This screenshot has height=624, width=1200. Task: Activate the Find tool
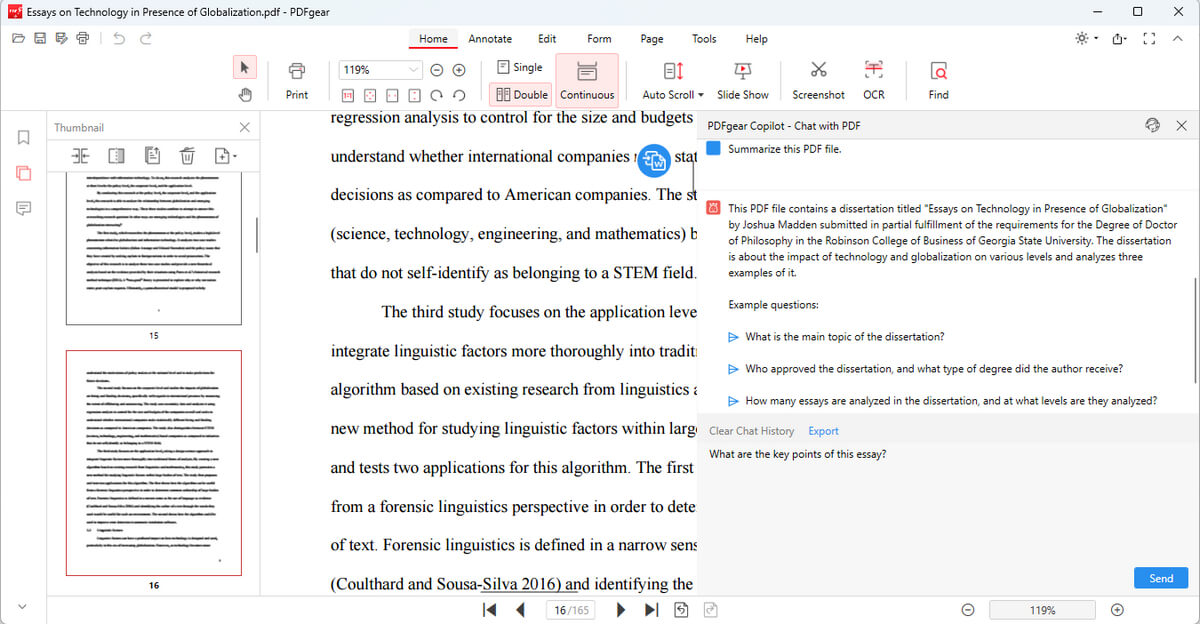tap(938, 78)
